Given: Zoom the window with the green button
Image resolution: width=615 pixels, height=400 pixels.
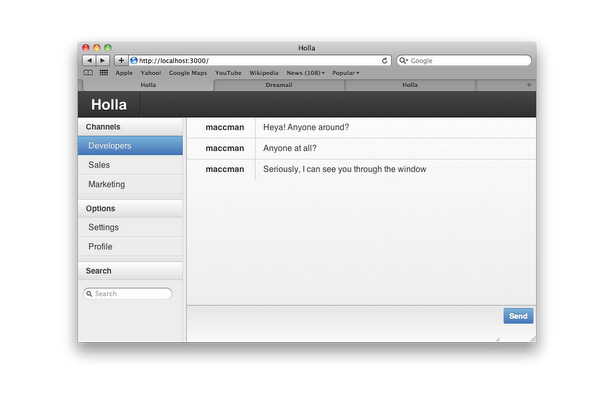Looking at the screenshot, I should pos(107,47).
